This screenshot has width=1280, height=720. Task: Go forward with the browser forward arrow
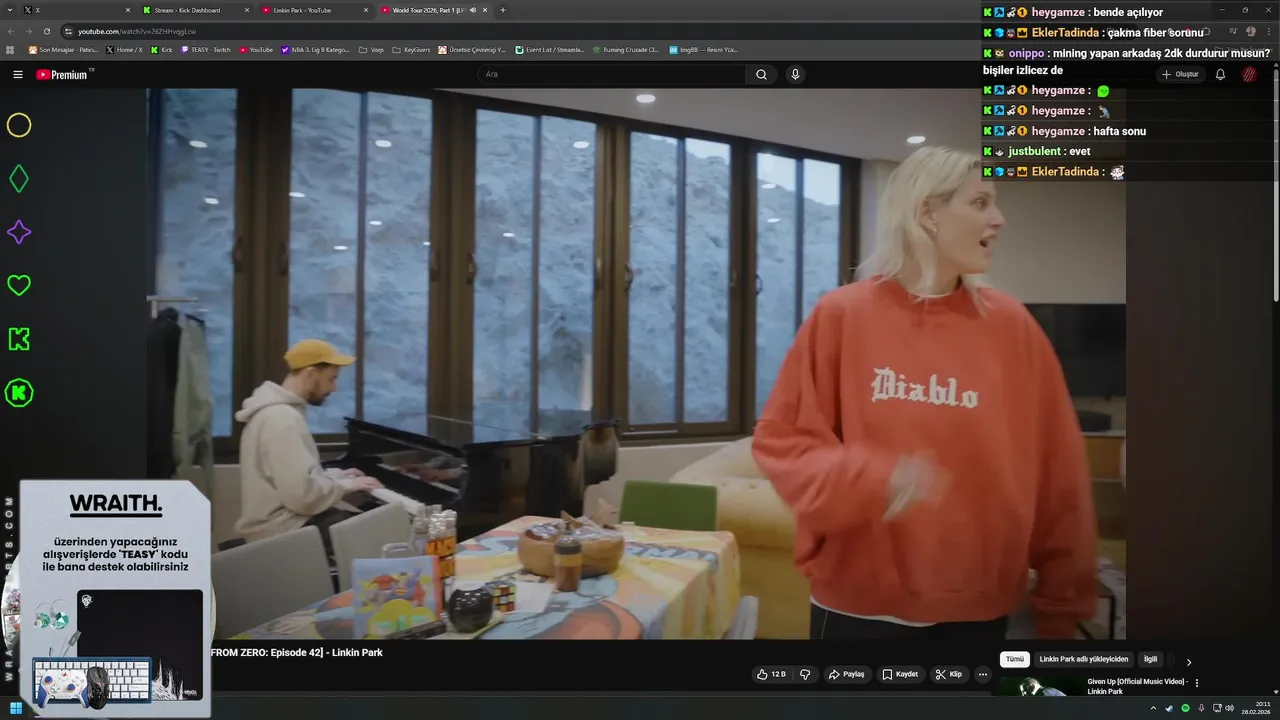pyautogui.click(x=28, y=31)
